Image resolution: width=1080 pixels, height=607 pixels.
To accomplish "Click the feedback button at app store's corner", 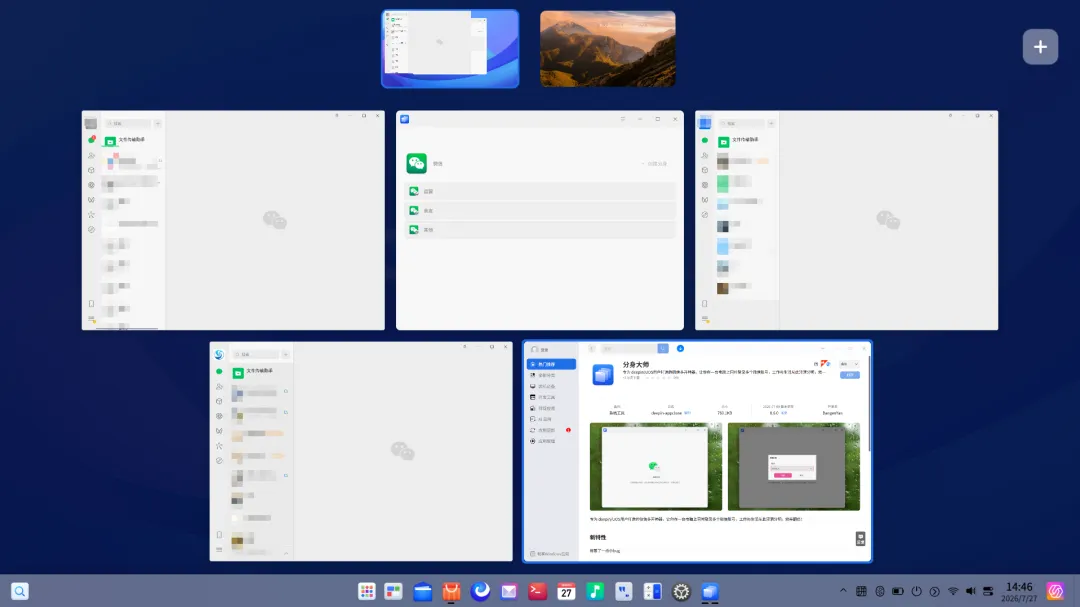I will 860,539.
